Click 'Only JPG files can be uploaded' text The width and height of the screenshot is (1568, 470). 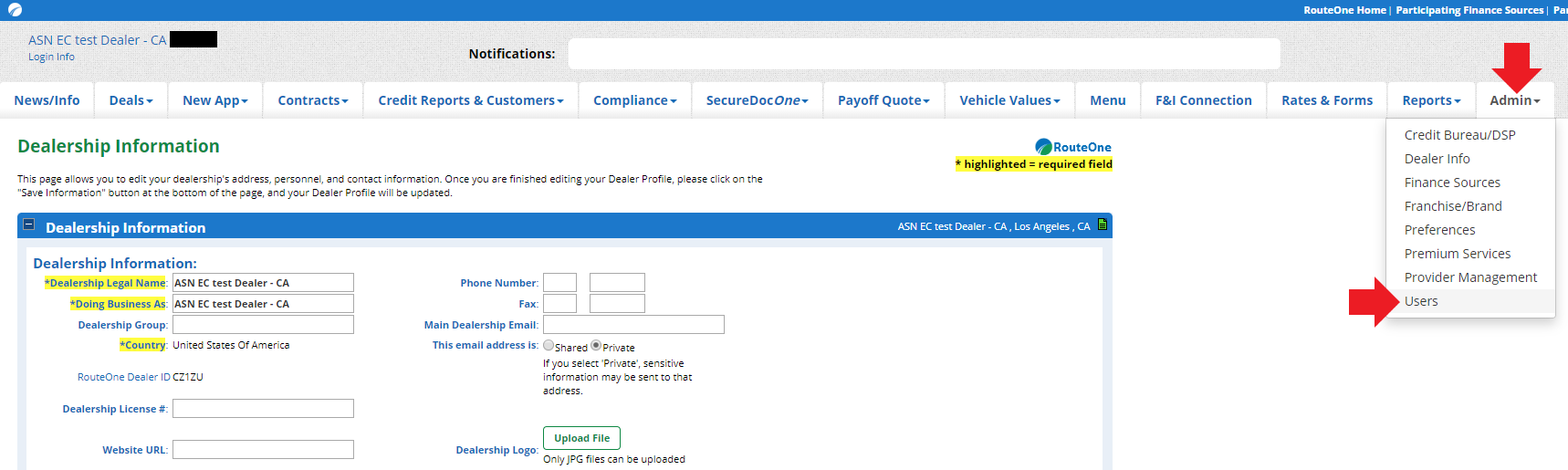click(614, 459)
